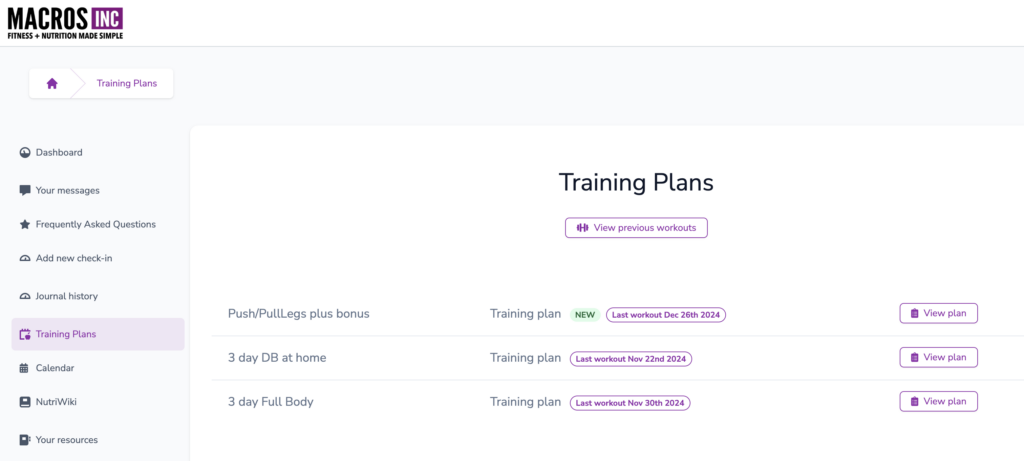
Task: Click the Frequently Asked Questions star icon
Action: click(25, 225)
